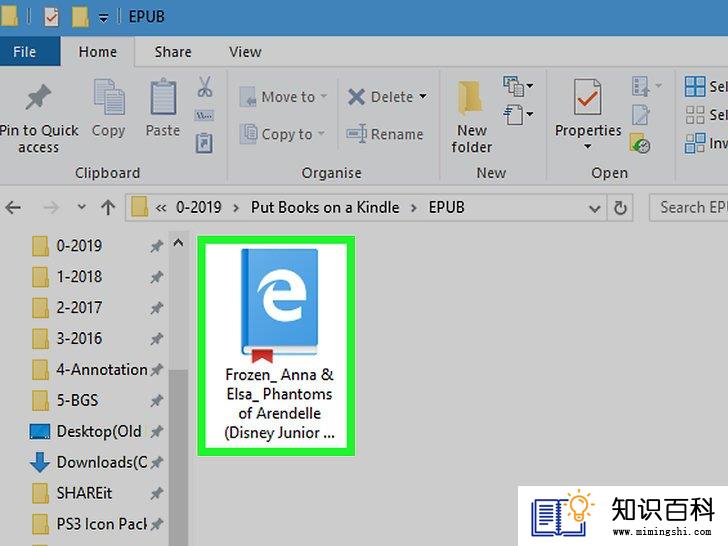
Task: Click the EPUB breadcrumb segment
Action: coord(446,207)
